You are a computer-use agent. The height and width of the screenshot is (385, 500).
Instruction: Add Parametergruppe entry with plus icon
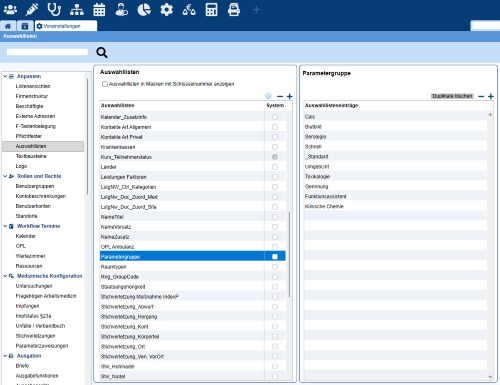point(491,96)
